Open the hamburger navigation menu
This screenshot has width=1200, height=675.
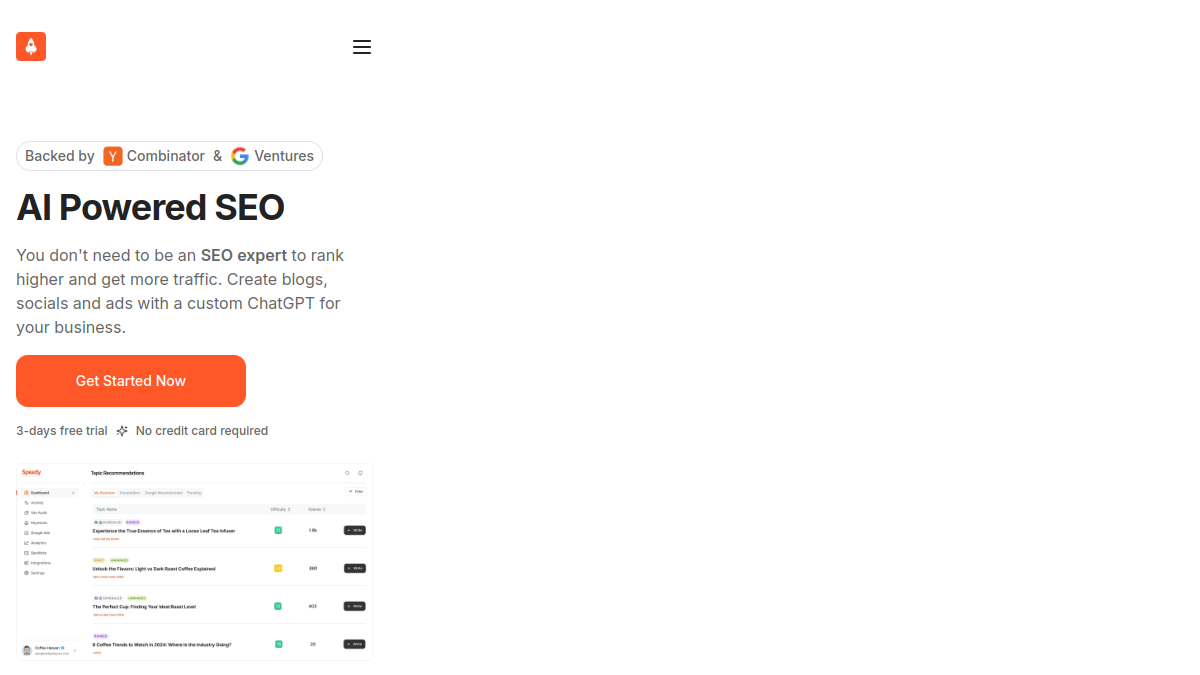(x=362, y=47)
